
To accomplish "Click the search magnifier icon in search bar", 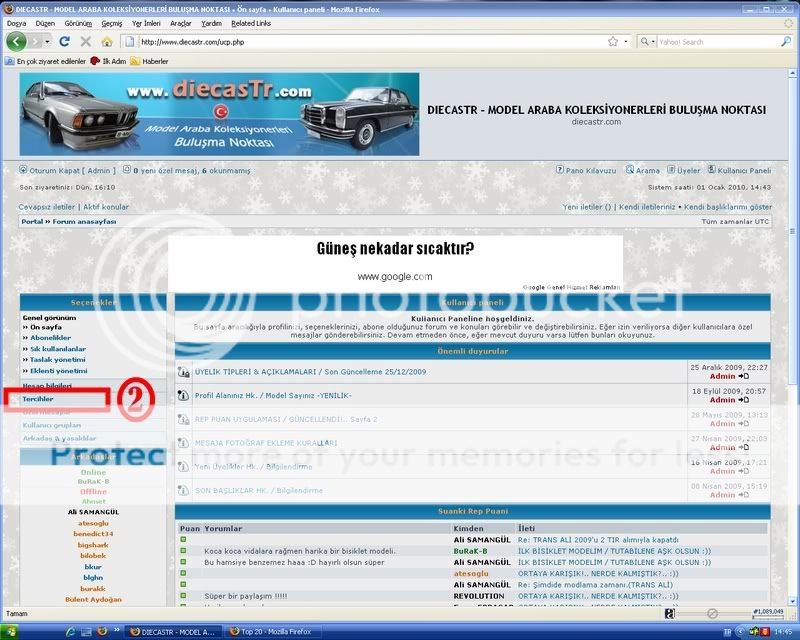I will coord(785,42).
